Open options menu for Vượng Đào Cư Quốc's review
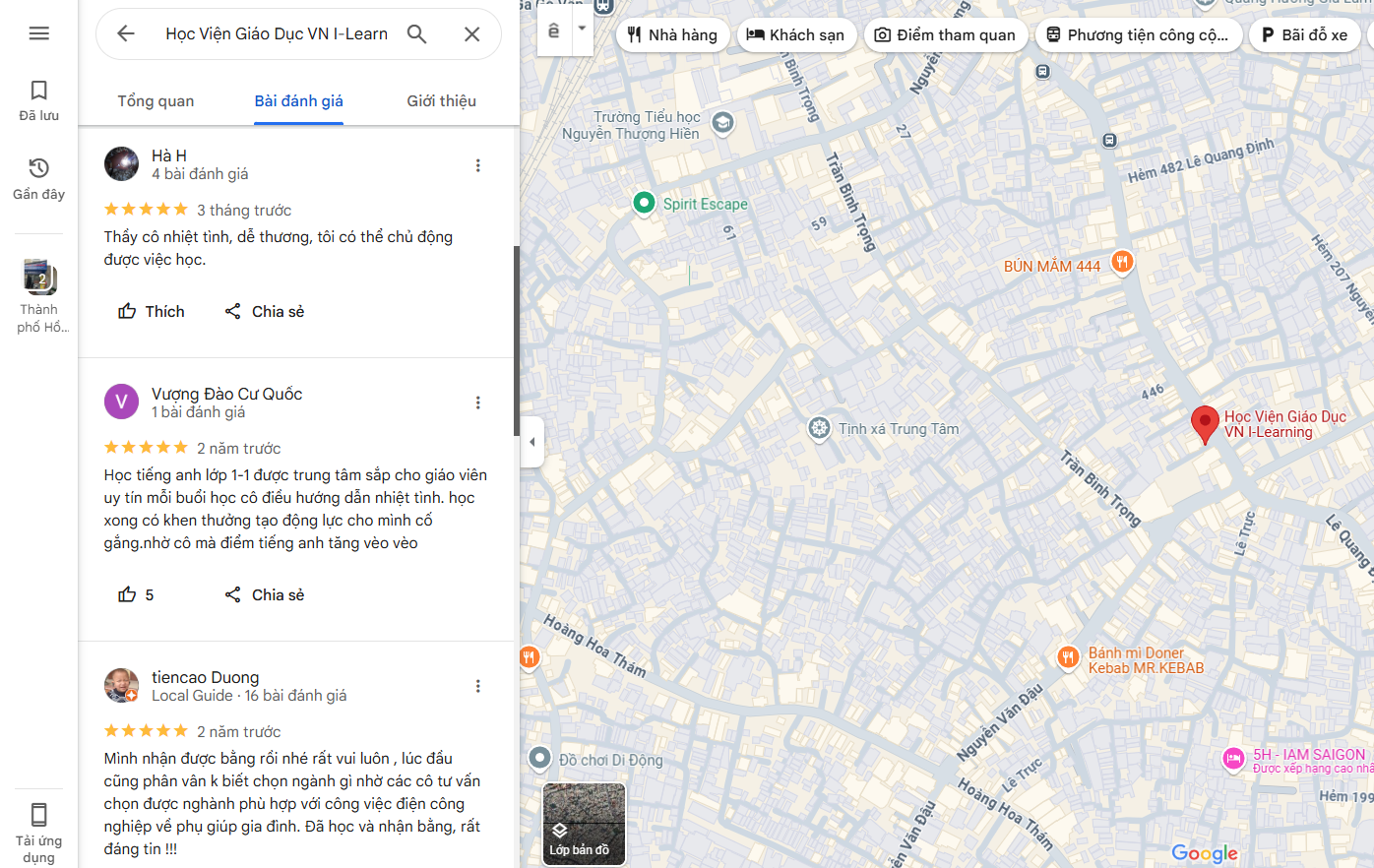 (x=478, y=403)
